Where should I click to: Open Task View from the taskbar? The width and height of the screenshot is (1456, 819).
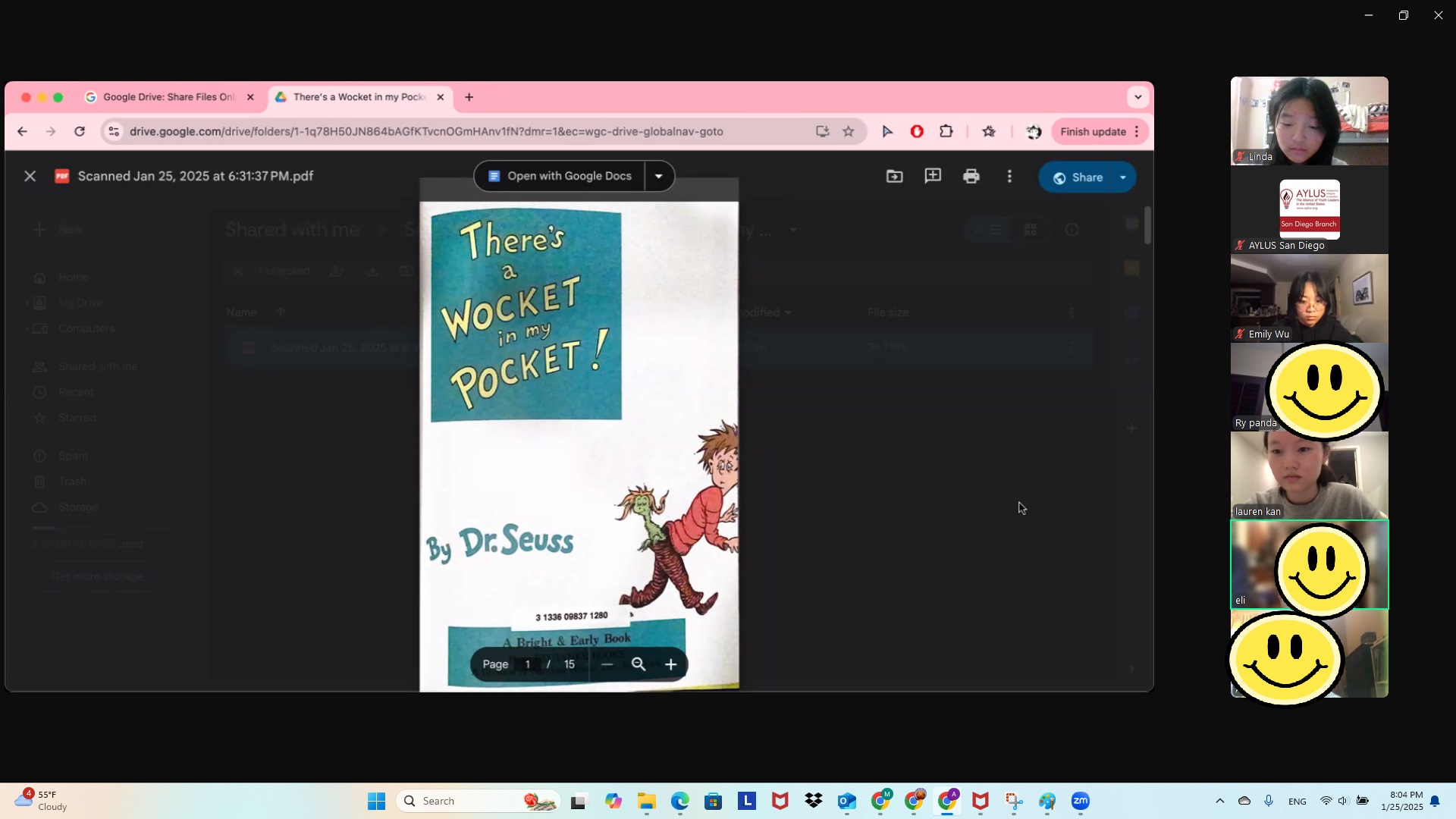[579, 801]
